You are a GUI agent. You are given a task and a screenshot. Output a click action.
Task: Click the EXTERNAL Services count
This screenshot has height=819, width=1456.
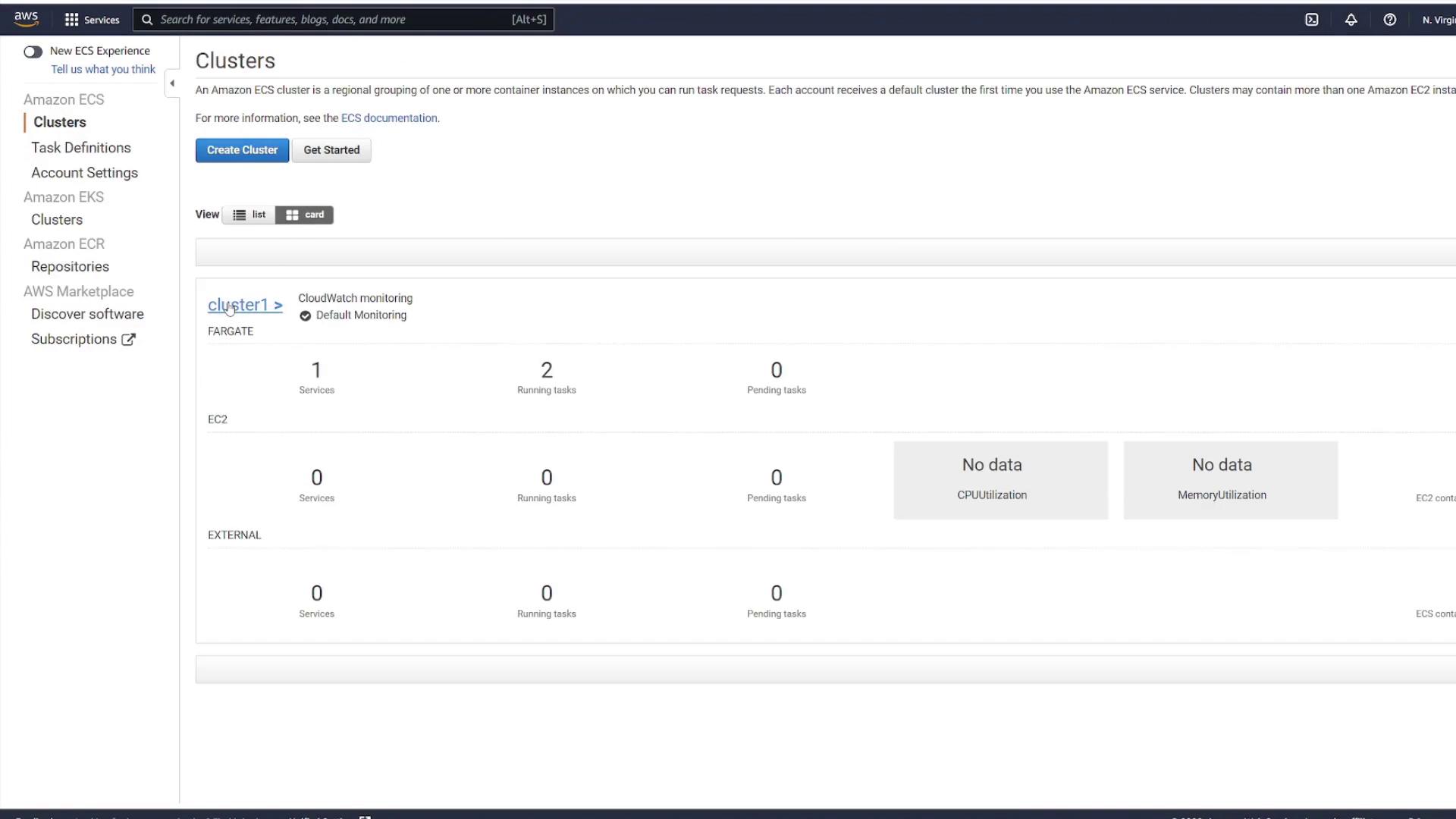click(316, 593)
